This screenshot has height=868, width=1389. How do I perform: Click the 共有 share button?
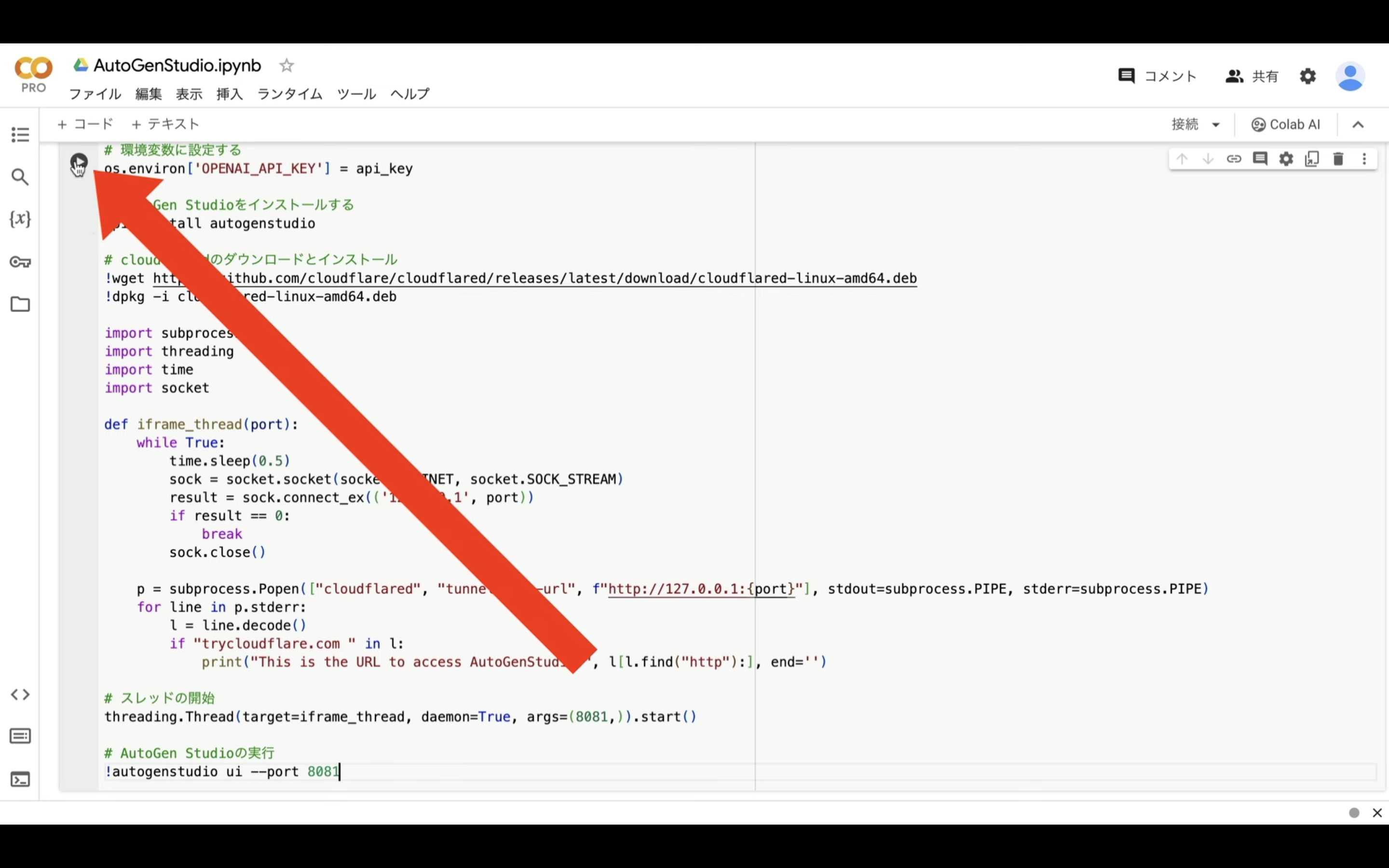pos(1252,76)
